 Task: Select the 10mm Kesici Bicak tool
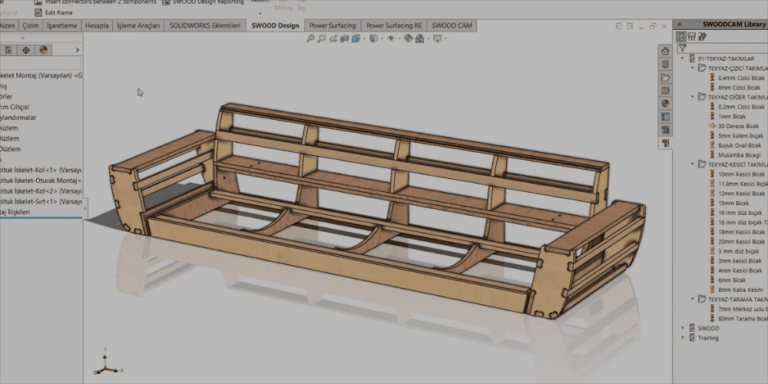(x=742, y=174)
